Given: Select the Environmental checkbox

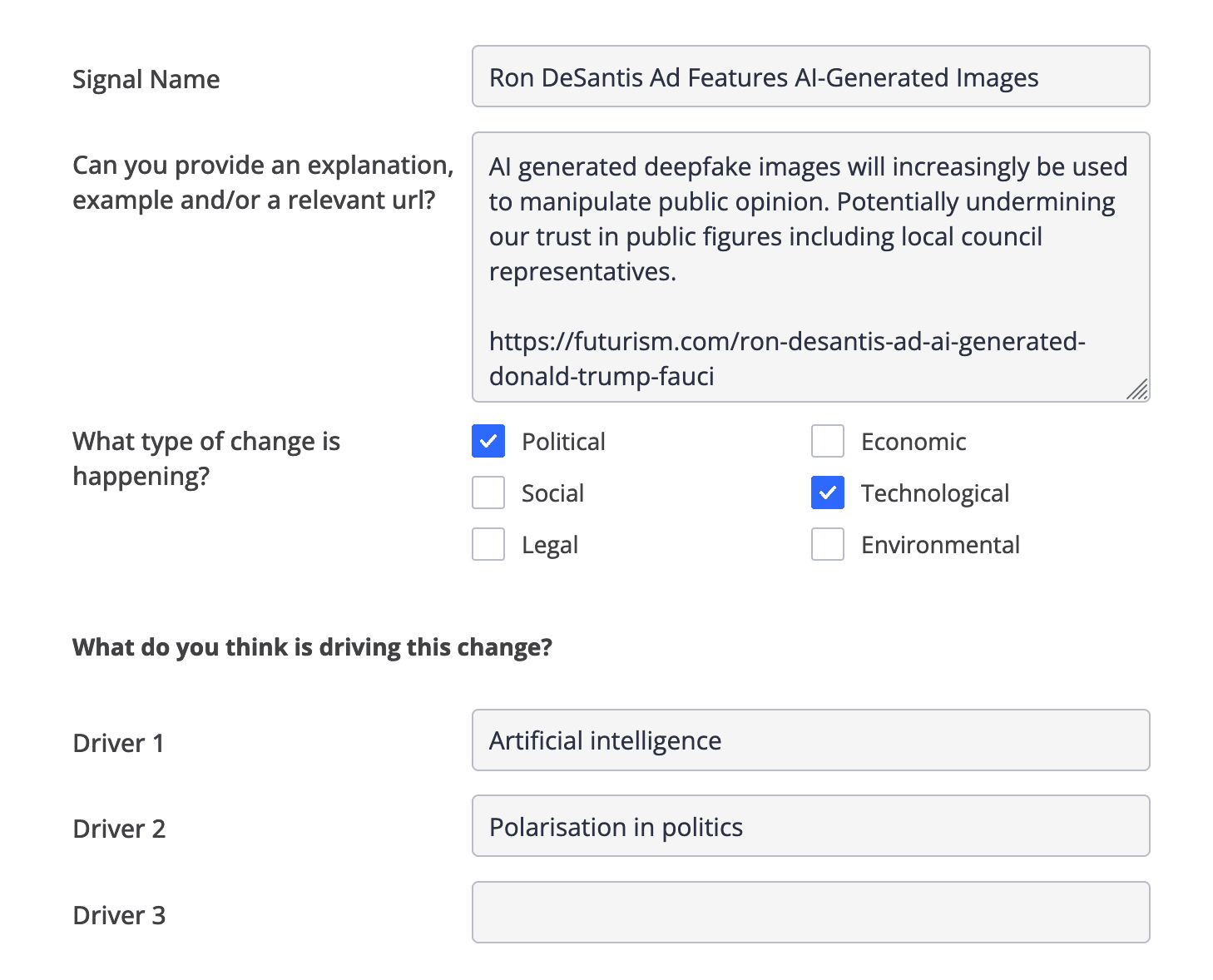Looking at the screenshot, I should pyautogui.click(x=828, y=545).
